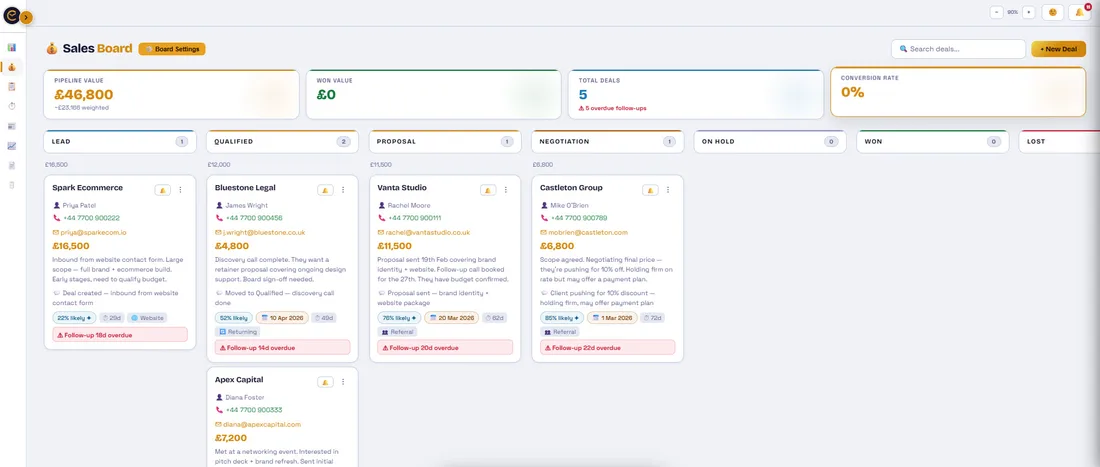Open the three-dot menu on Bluestone Legal
This screenshot has width=1100, height=467.
(x=343, y=189)
